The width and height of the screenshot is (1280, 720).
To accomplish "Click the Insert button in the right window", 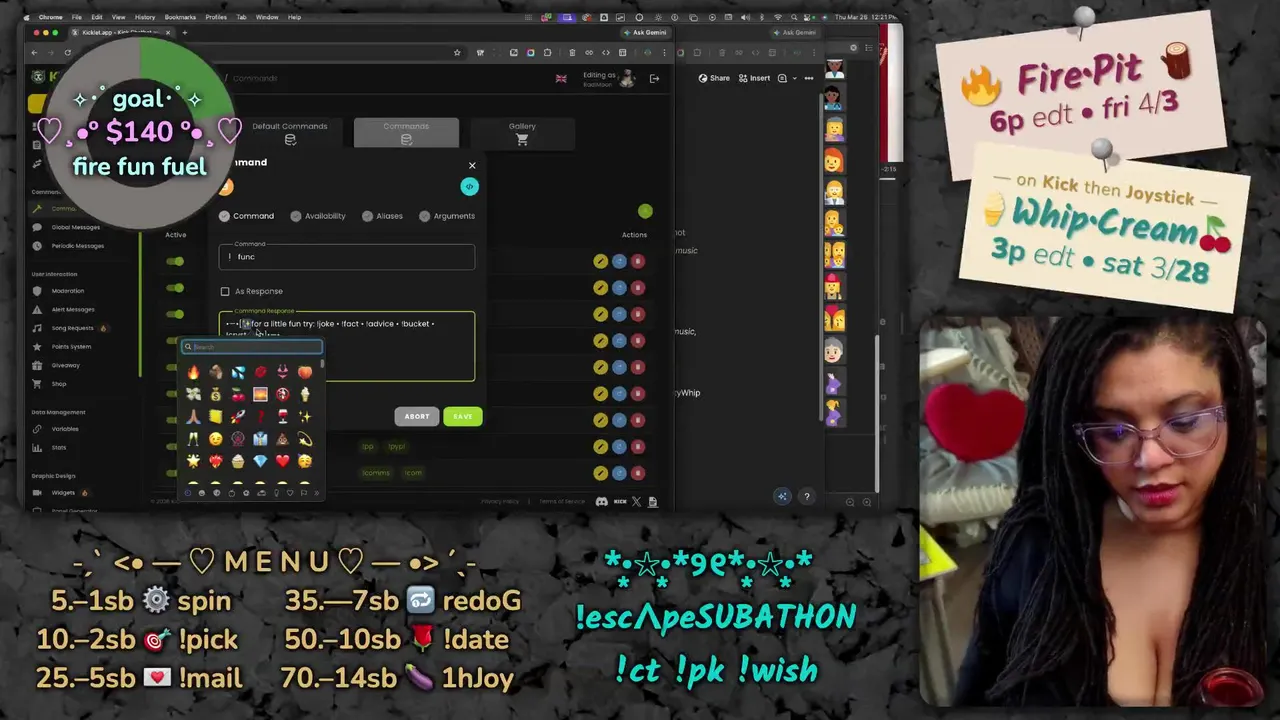I will (x=754, y=78).
